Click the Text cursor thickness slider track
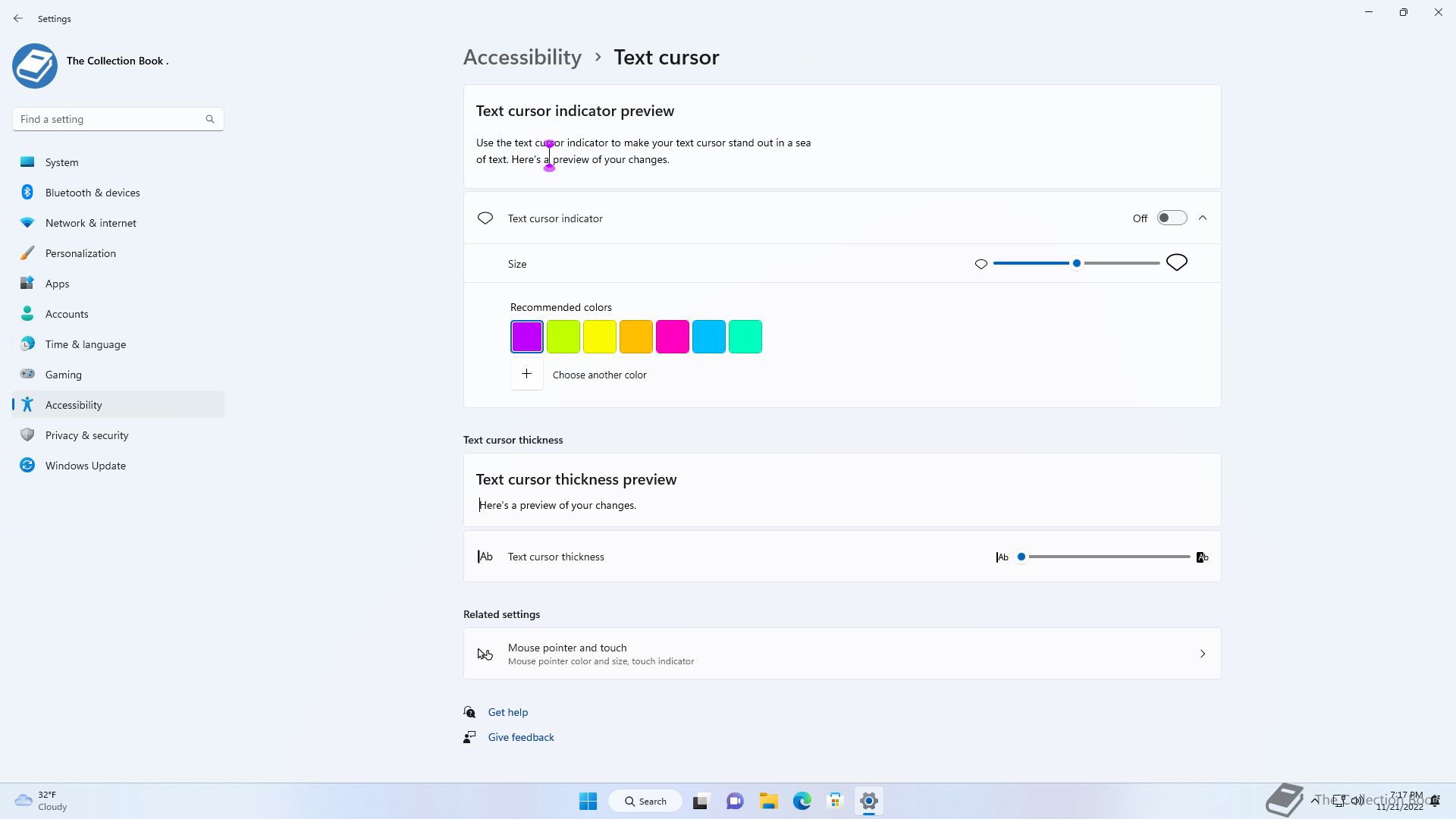 (x=1107, y=557)
